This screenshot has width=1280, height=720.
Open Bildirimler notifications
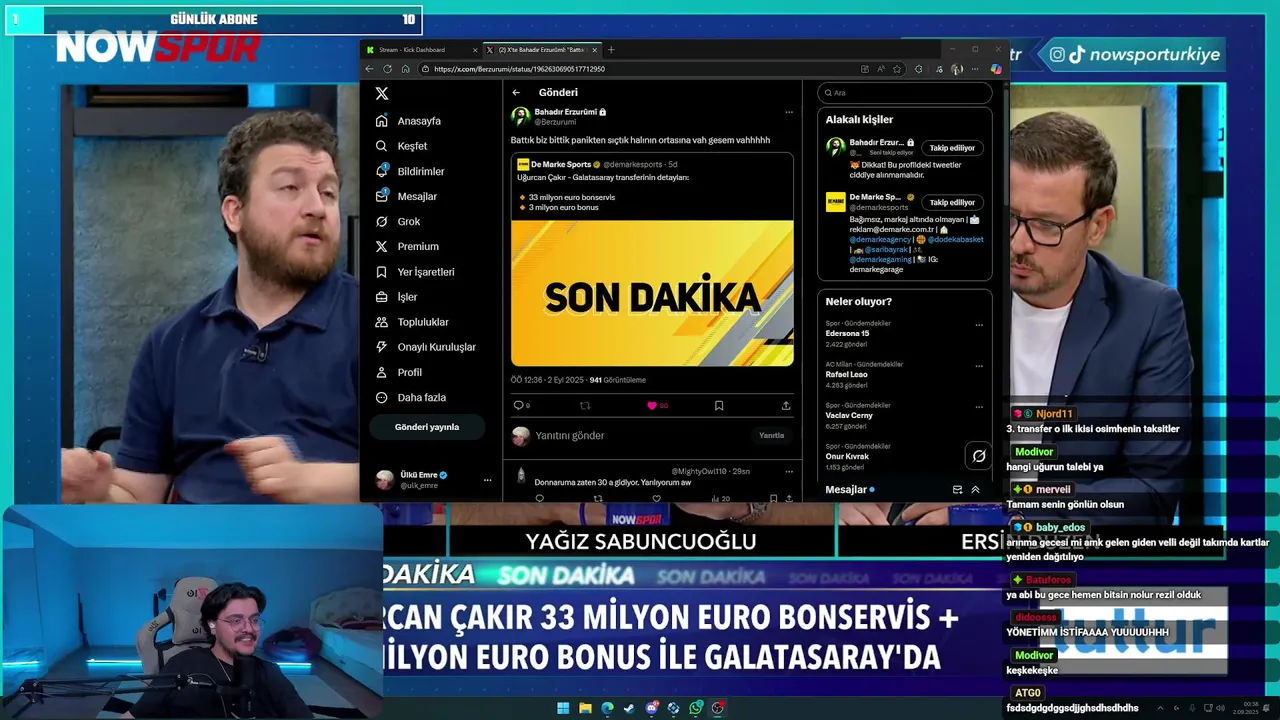pos(410,171)
